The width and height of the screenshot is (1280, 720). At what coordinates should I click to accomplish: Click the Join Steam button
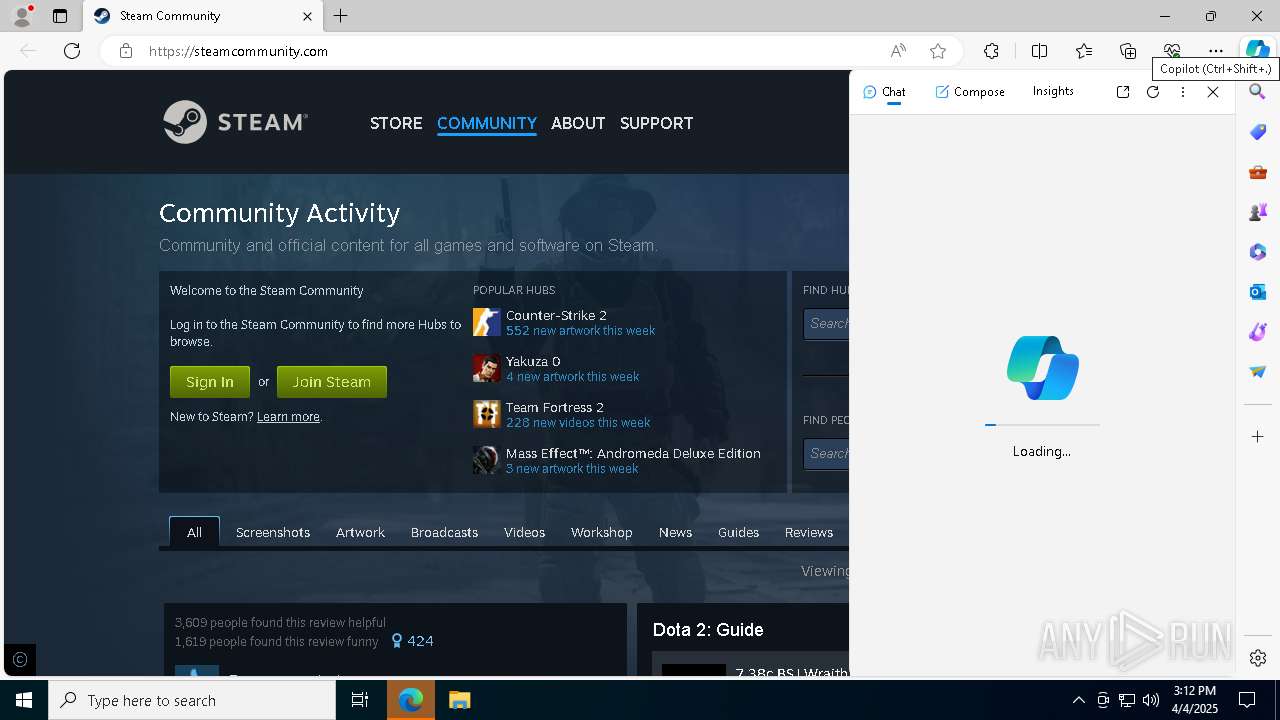coord(332,382)
